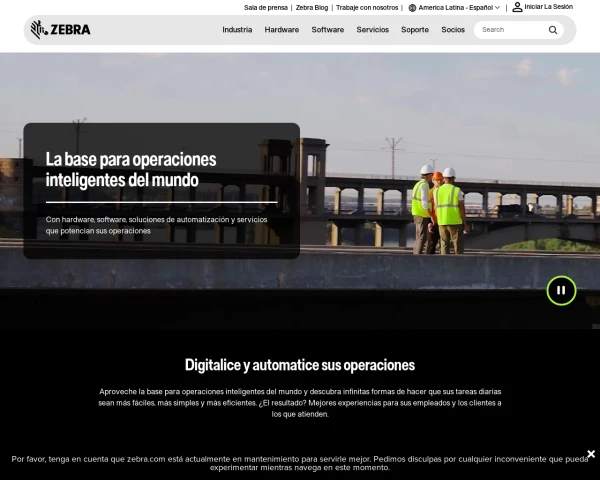Image resolution: width=600 pixels, height=480 pixels.
Task: Visit the Zebra Blog link
Action: (x=311, y=8)
